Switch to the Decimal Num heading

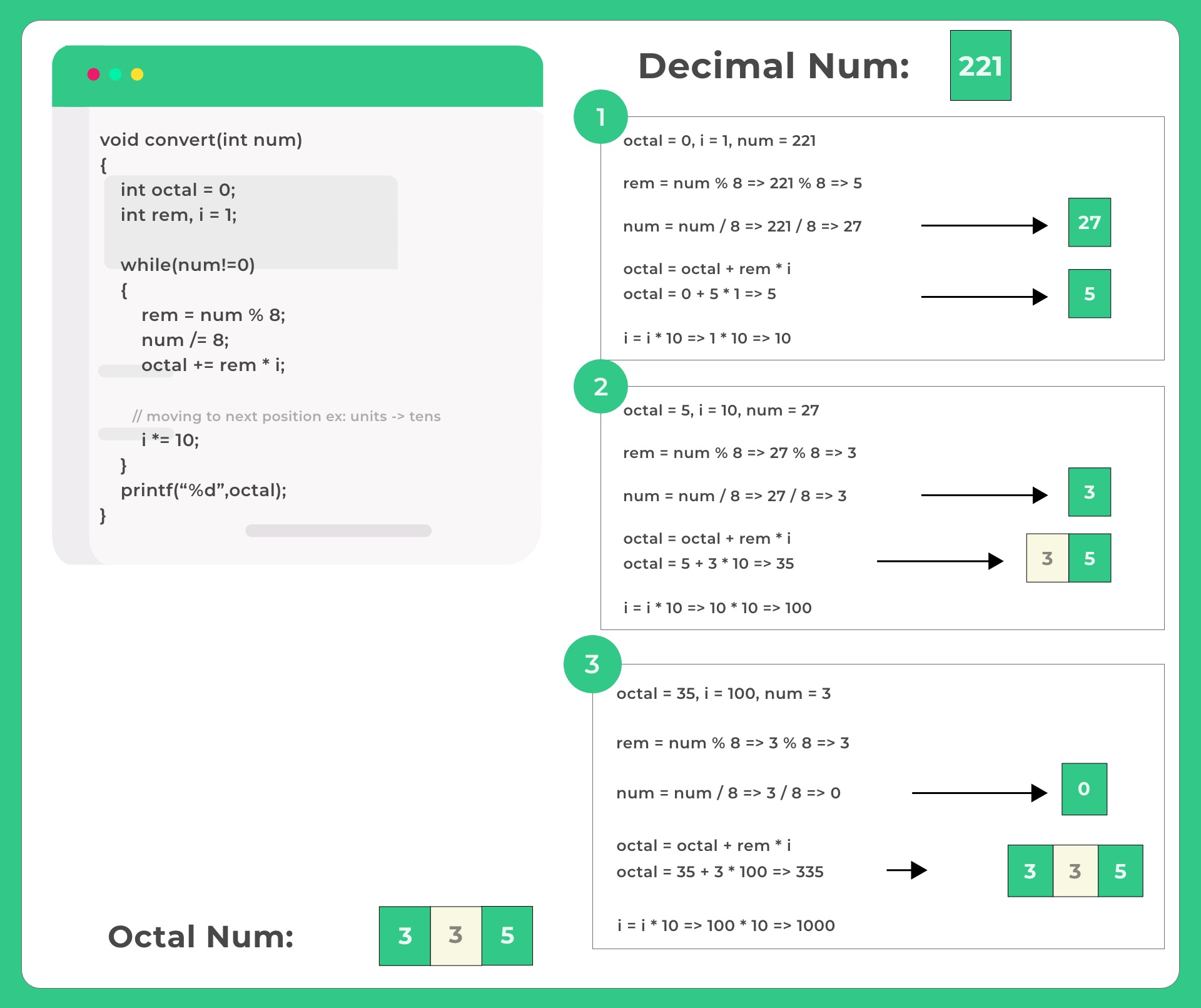[774, 66]
